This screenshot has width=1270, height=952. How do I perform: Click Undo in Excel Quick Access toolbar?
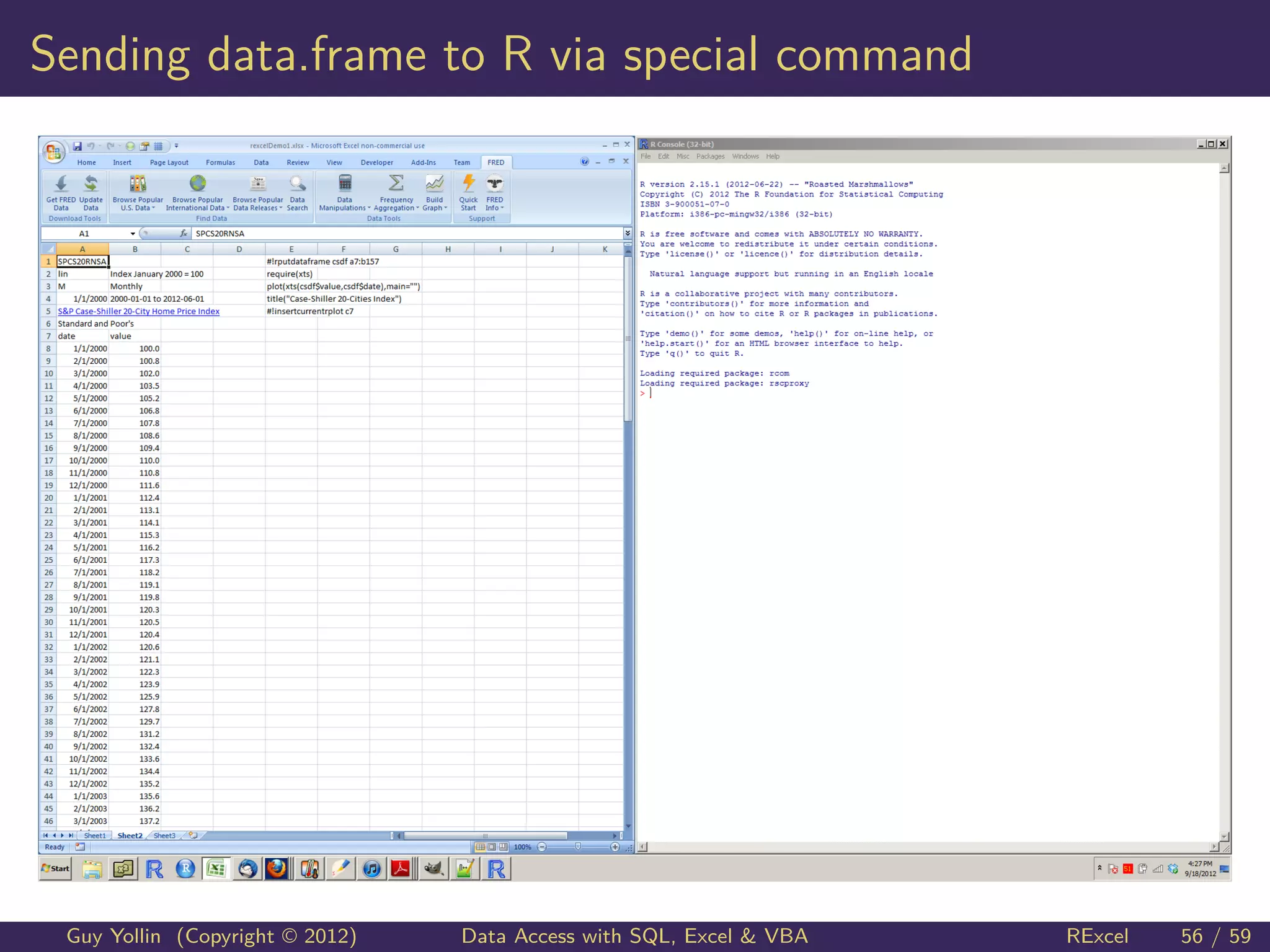coord(91,146)
